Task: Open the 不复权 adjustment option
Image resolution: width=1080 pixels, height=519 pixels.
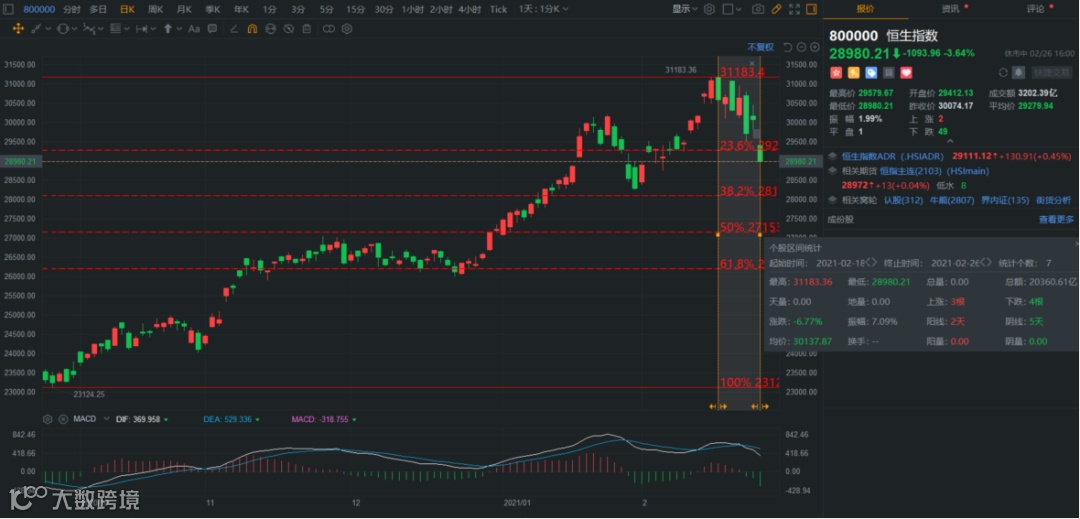Action: click(x=760, y=47)
